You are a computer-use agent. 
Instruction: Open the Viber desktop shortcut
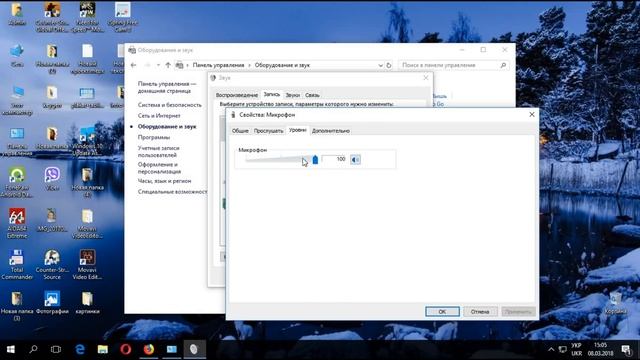[52, 179]
